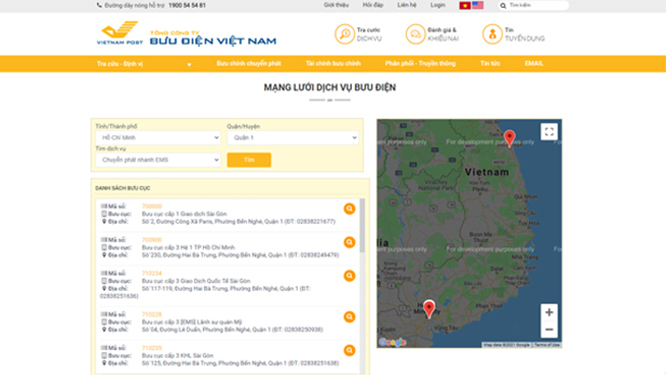Expand the Tra cứu - Định vị menu
The image size is (666, 375).
[144, 64]
